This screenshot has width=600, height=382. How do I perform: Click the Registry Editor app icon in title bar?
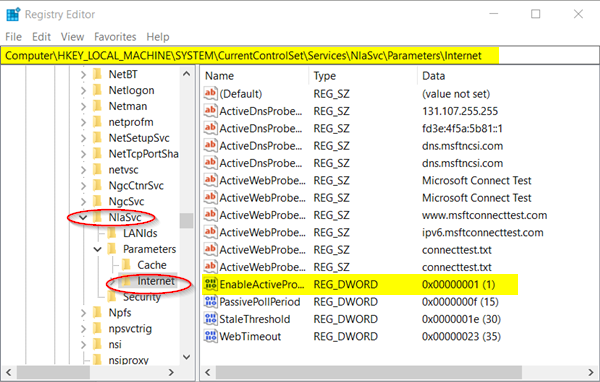click(13, 15)
